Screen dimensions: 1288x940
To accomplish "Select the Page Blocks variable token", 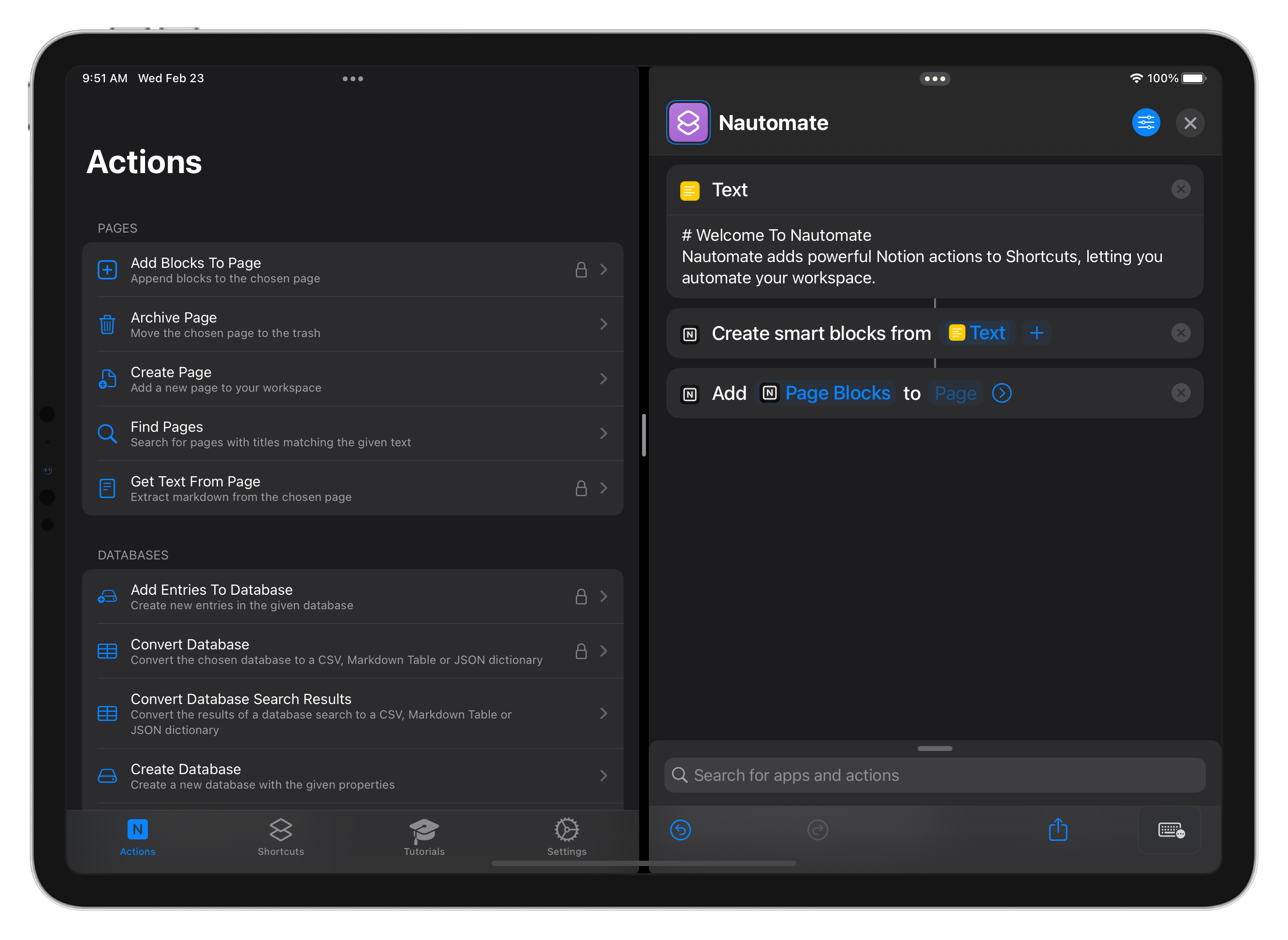I will pyautogui.click(x=825, y=393).
